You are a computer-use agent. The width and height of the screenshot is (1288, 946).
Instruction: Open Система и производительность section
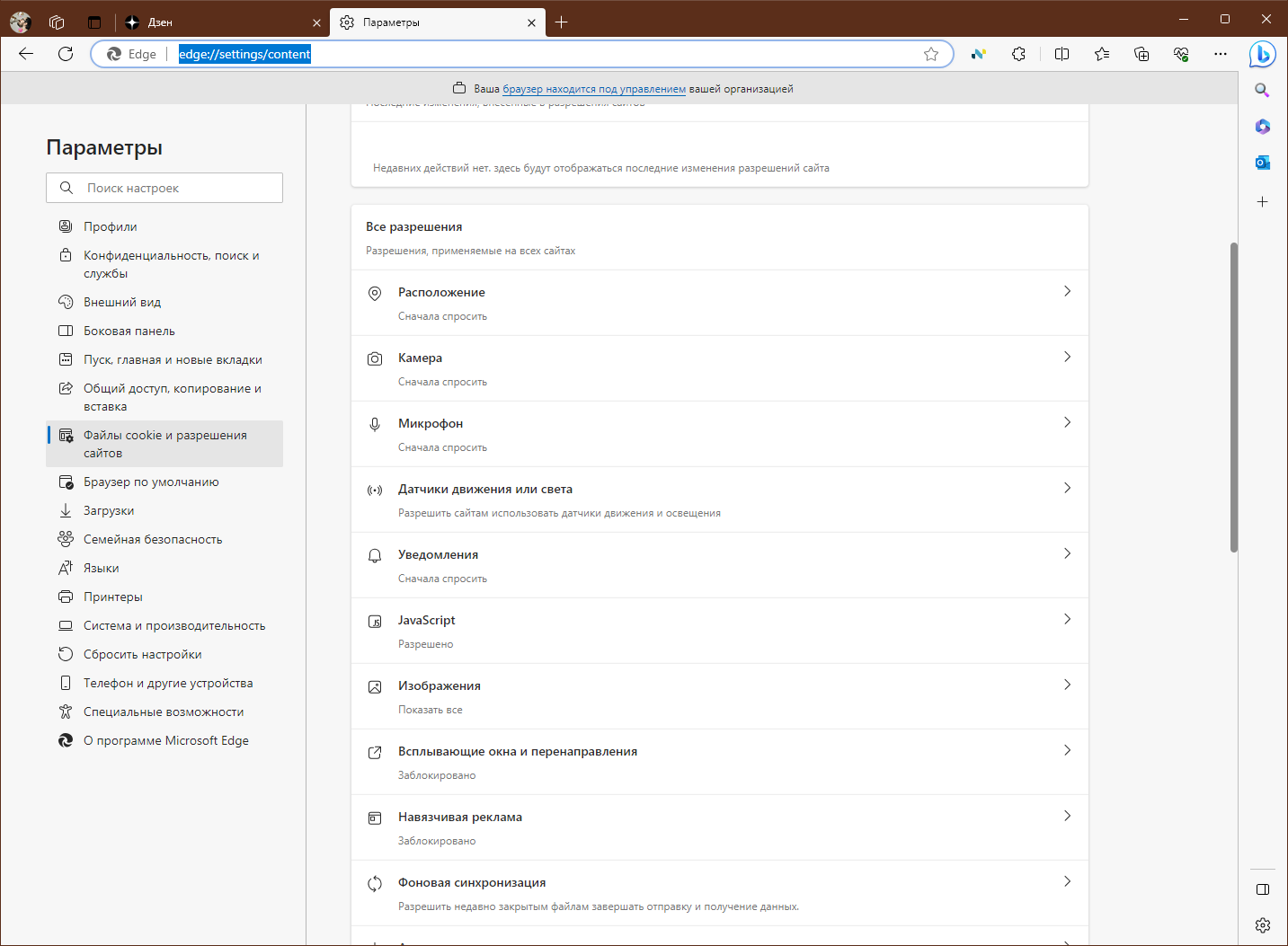click(x=164, y=625)
